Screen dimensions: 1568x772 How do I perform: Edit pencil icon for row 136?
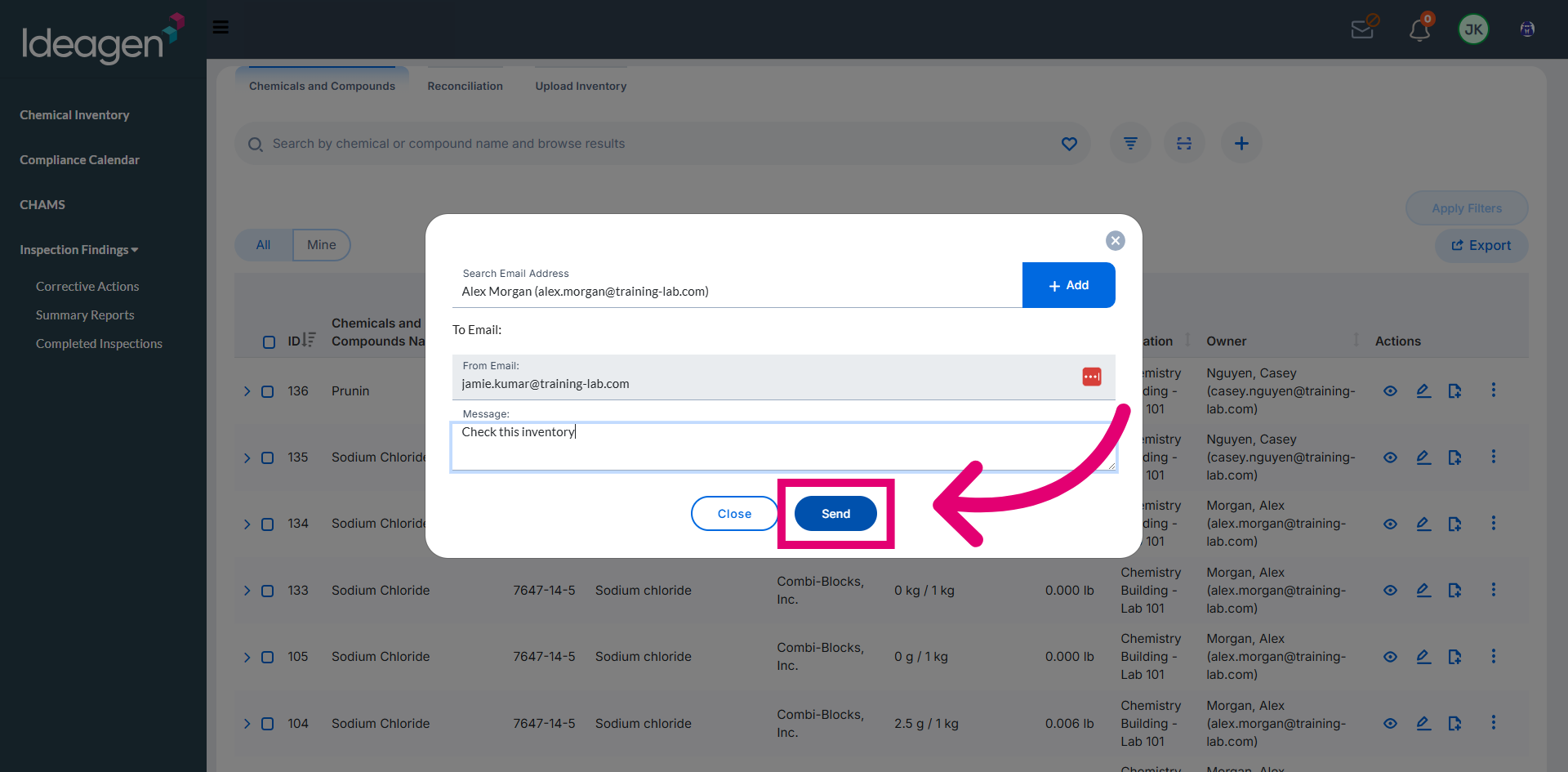pyautogui.click(x=1423, y=391)
